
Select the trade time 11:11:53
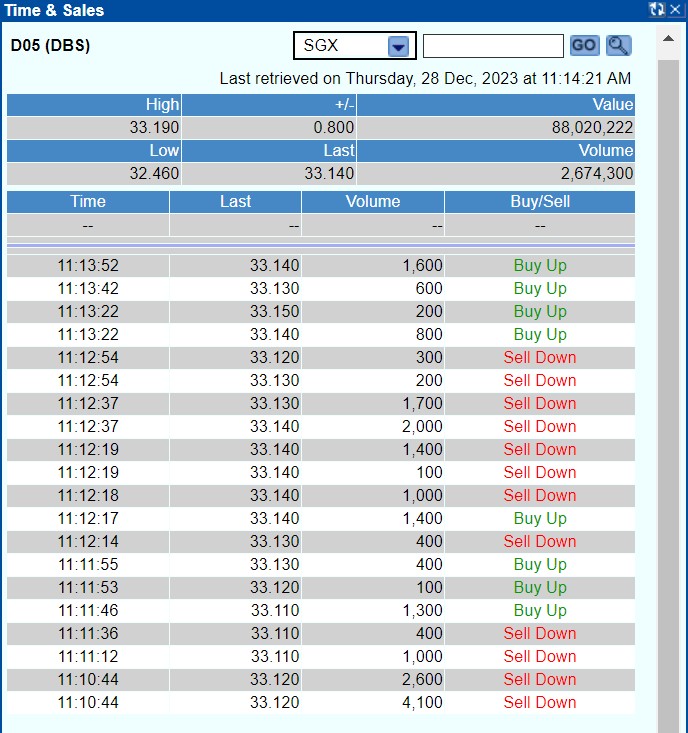(x=88, y=587)
